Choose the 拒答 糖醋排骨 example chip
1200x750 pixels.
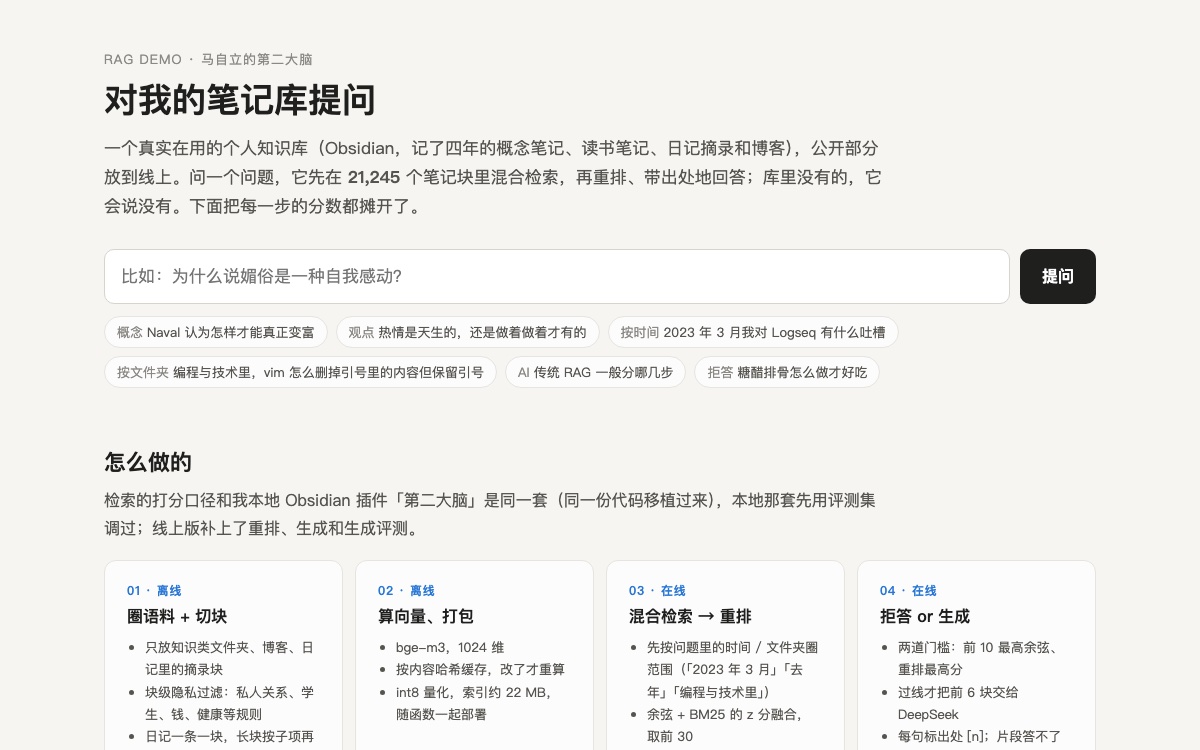point(788,373)
